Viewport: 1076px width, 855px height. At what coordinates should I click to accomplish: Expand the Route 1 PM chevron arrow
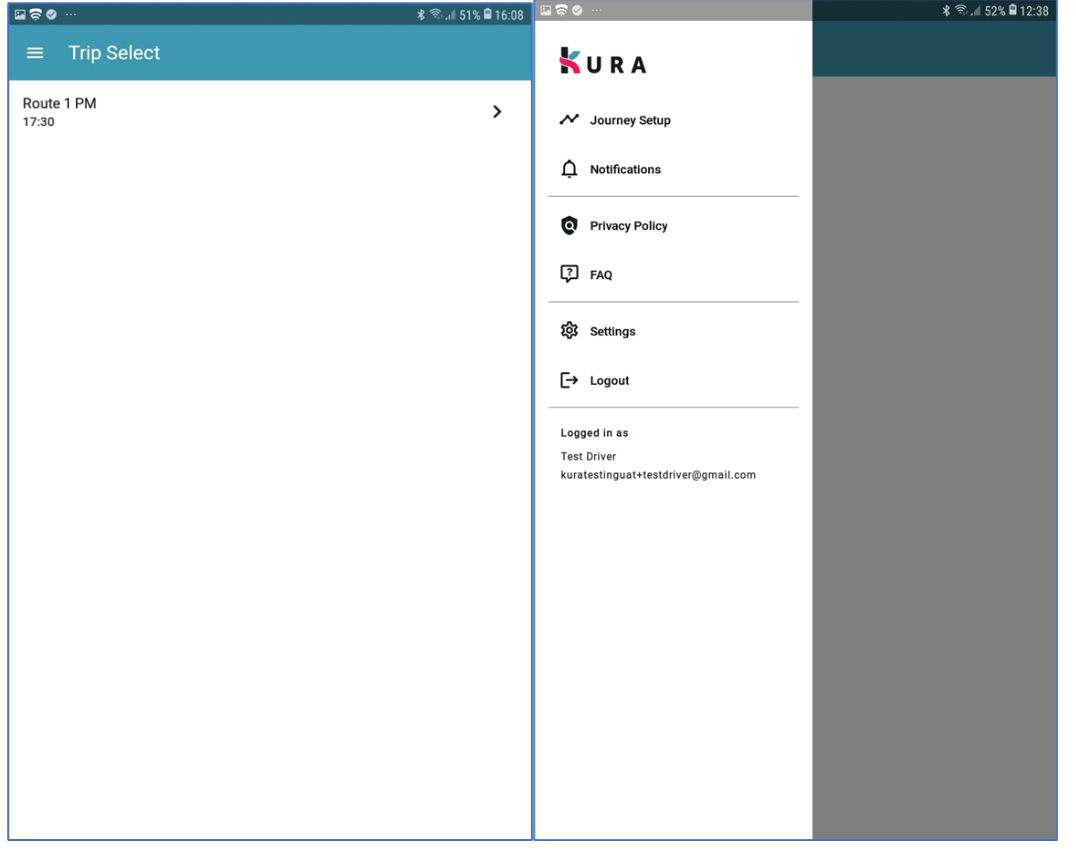tap(497, 112)
